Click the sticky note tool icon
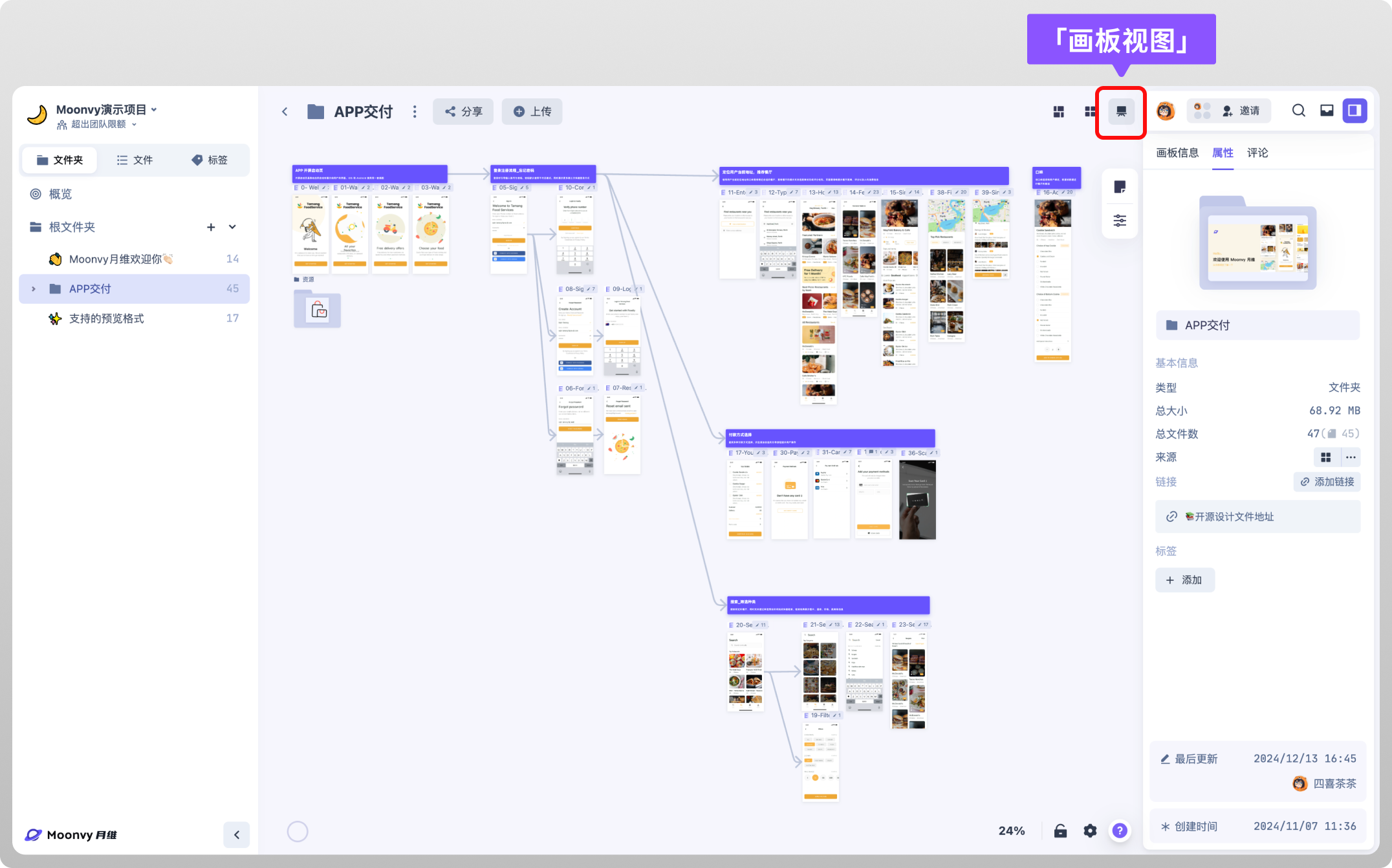 1120,188
